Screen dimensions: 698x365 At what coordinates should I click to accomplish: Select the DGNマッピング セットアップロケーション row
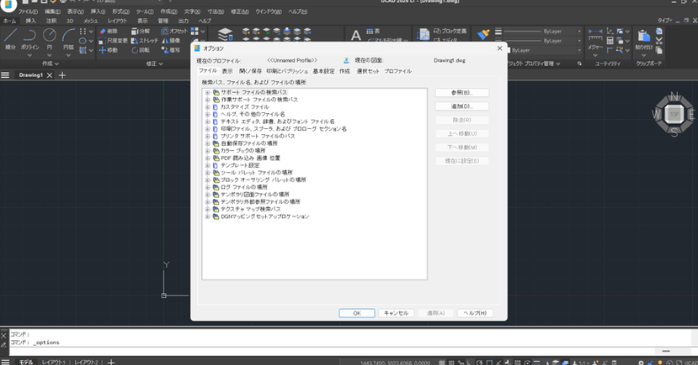pyautogui.click(x=265, y=216)
